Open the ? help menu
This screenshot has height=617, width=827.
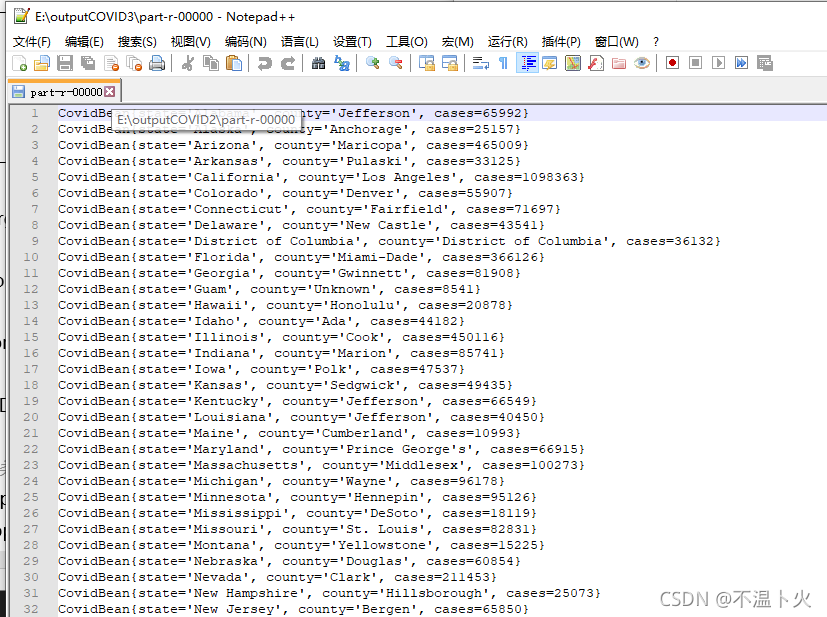(x=656, y=42)
